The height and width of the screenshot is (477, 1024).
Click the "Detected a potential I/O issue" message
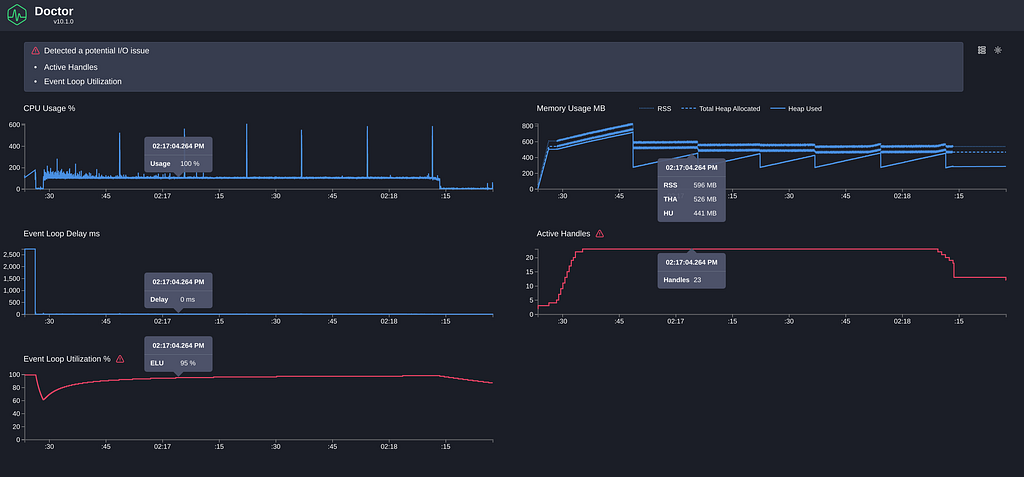point(97,50)
